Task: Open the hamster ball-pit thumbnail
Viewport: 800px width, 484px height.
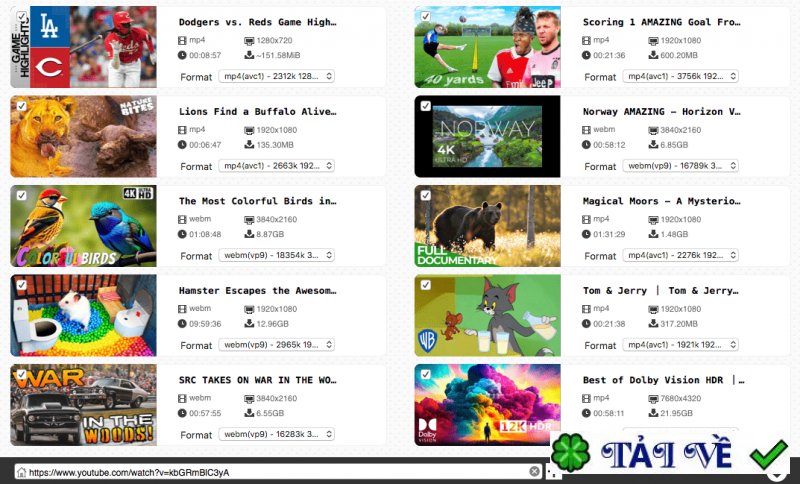Action: point(84,316)
